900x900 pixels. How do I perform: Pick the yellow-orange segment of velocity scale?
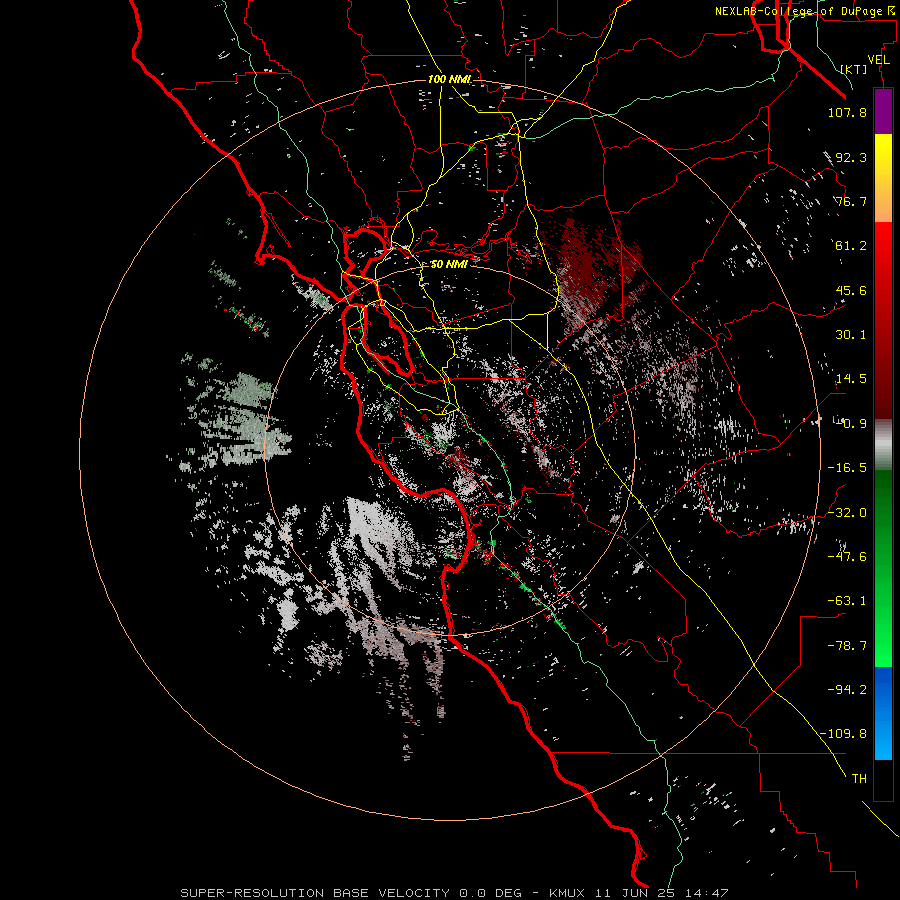tap(883, 178)
